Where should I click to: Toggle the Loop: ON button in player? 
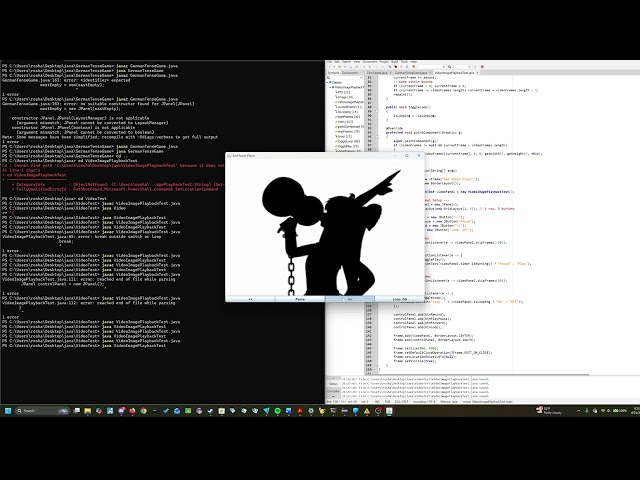coord(400,299)
